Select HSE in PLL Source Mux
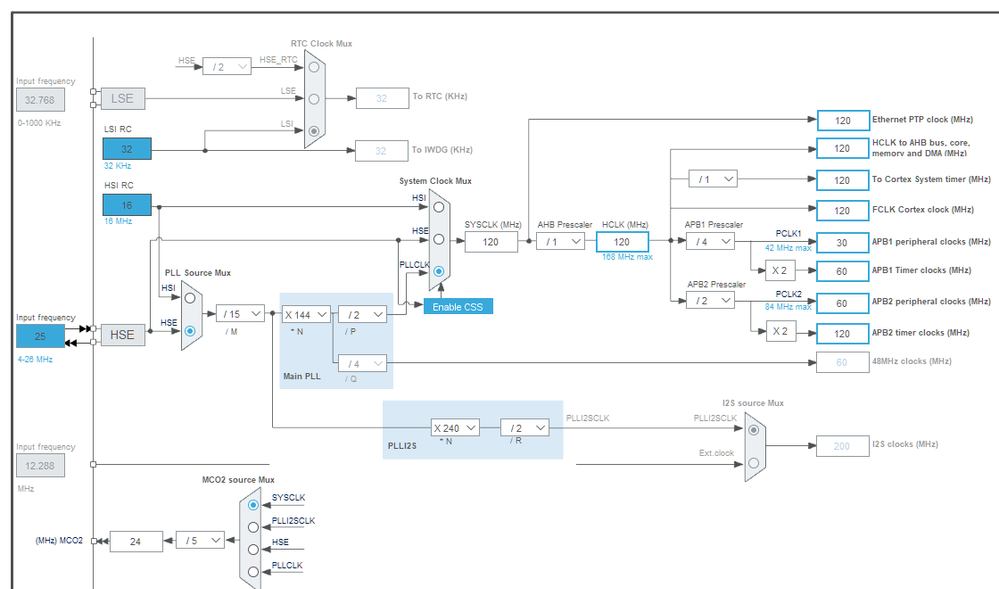 (190, 331)
